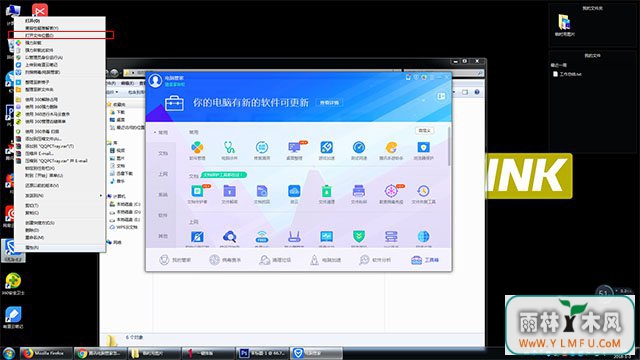Switch to Chrome window on taskbar

(100, 353)
